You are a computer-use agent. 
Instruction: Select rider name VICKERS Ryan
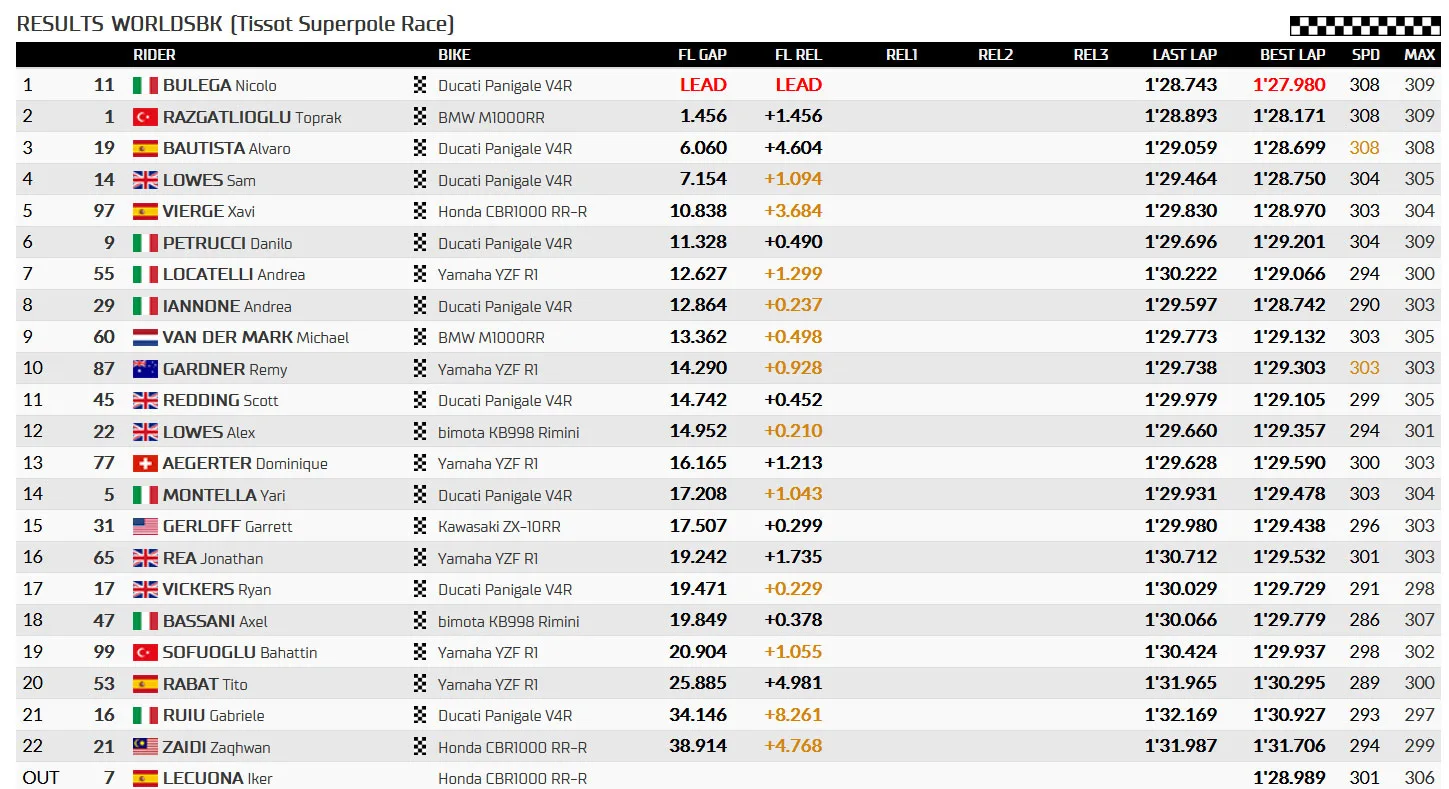coord(217,590)
